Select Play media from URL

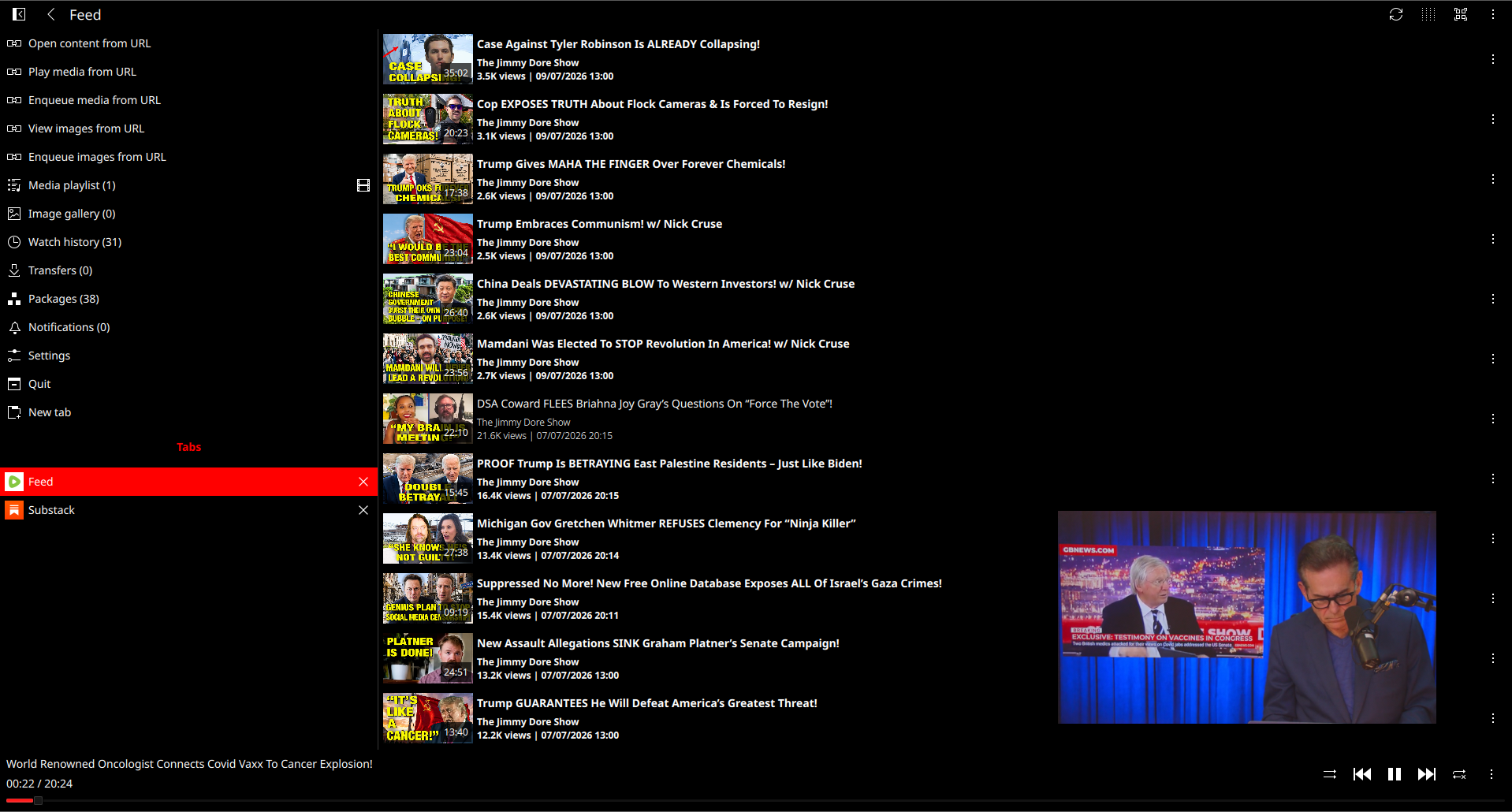[x=189, y=72]
